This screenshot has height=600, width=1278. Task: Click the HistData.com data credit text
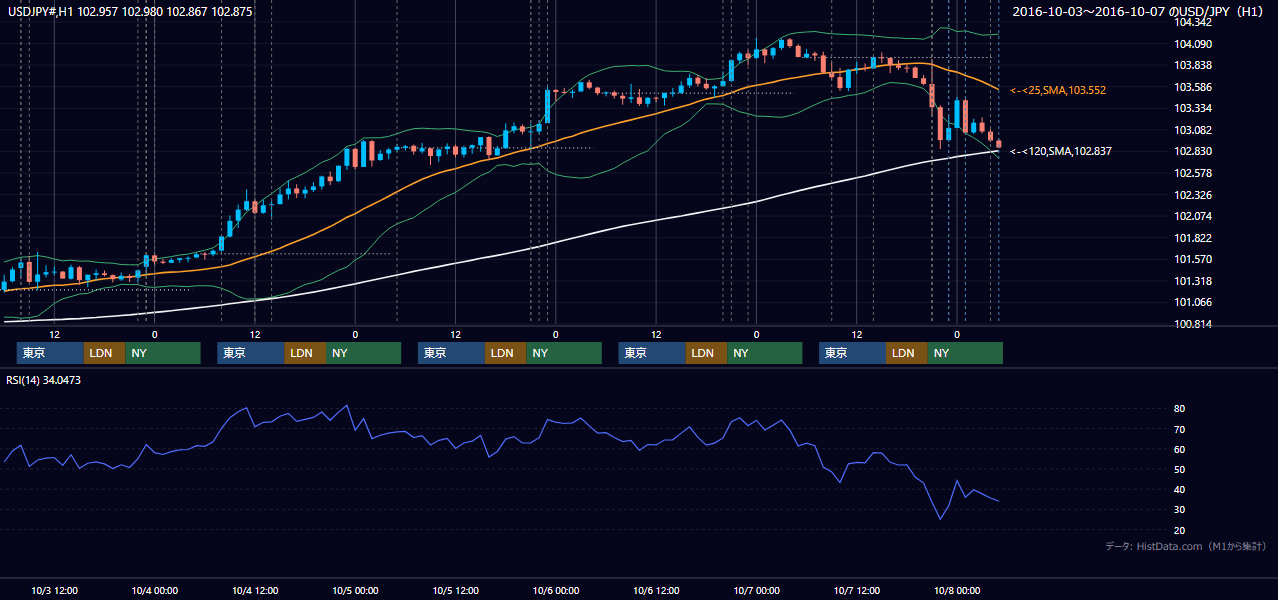click(x=1186, y=546)
